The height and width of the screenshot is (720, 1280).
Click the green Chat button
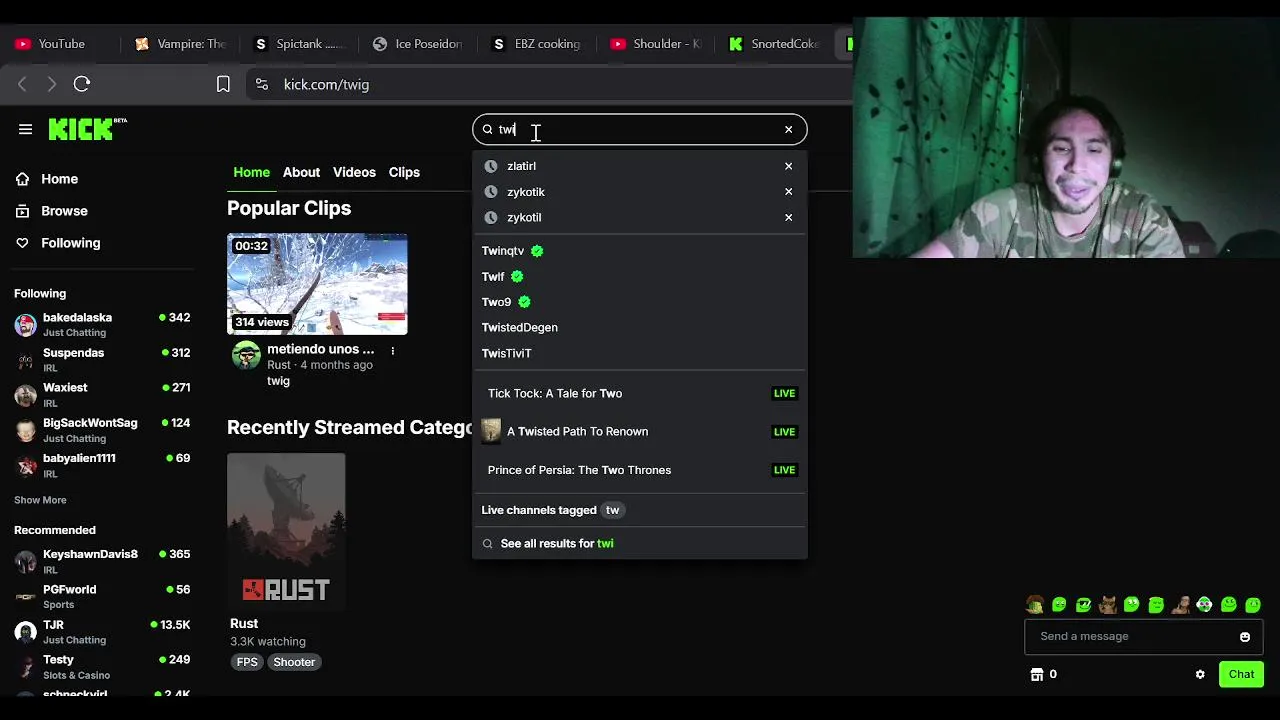pos(1241,674)
